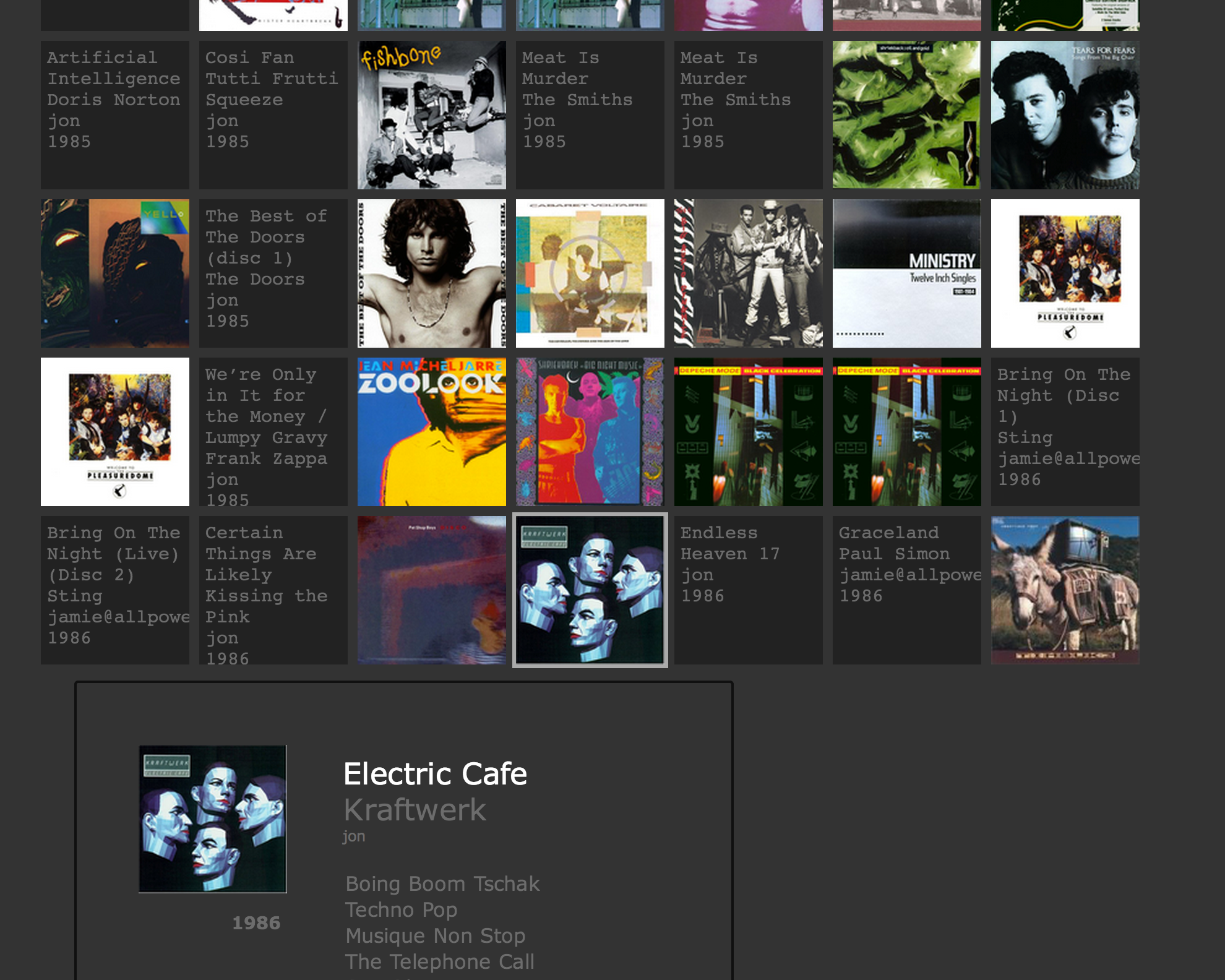Click owner name jon under Kraftwerk

click(x=354, y=836)
